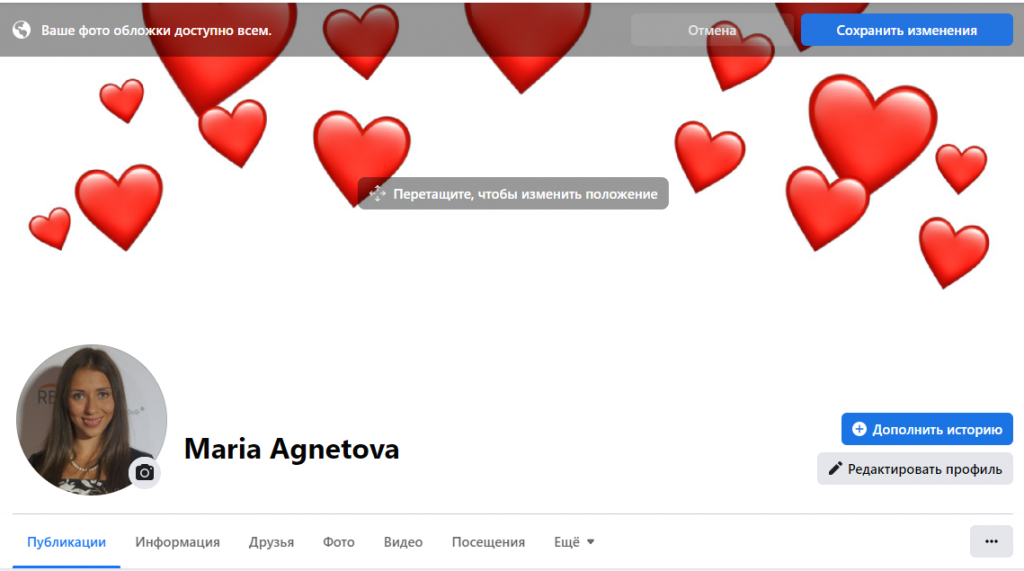Switch to the Посещения tab
The width and height of the screenshot is (1024, 571).
pyautogui.click(x=488, y=542)
